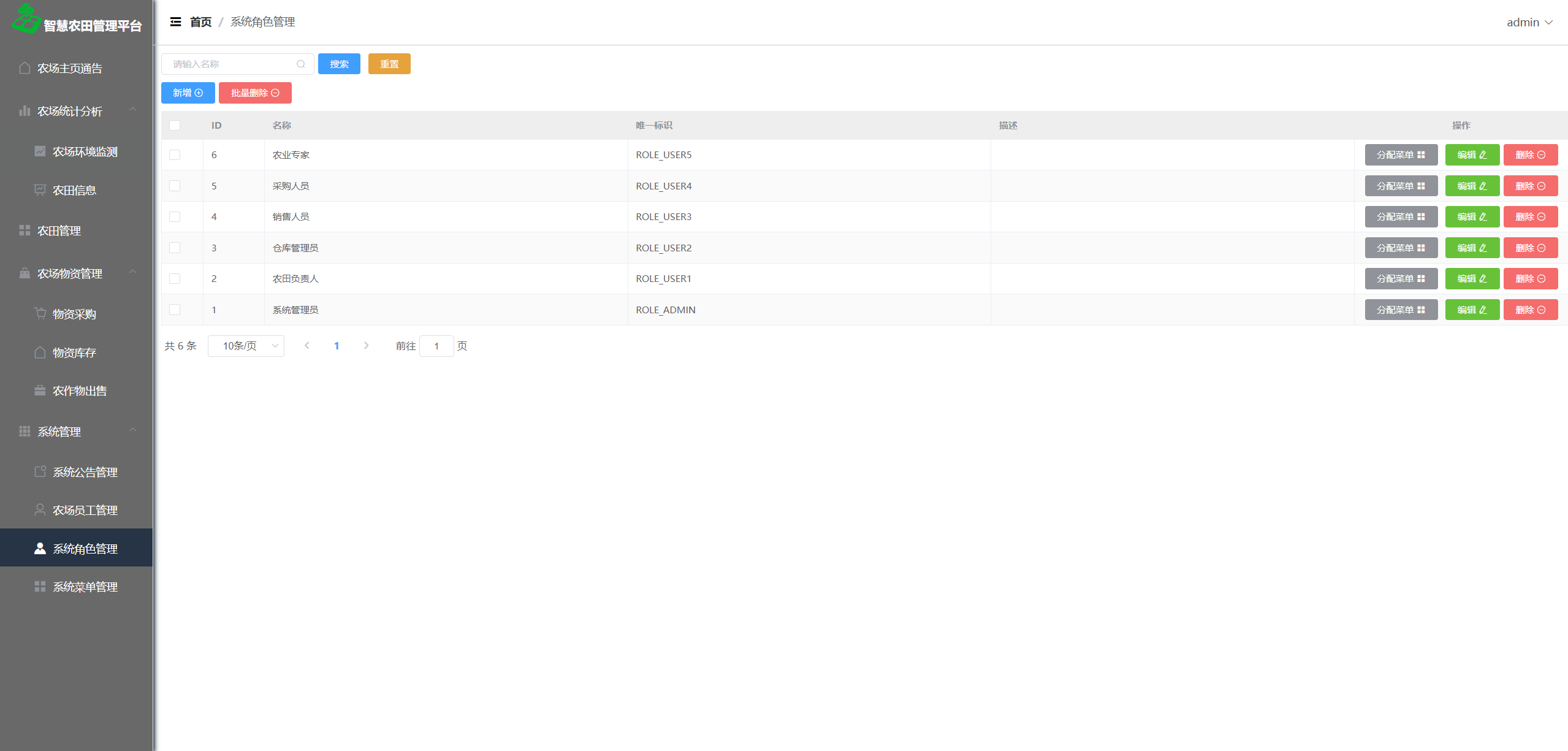The image size is (1568, 751).
Task: Open the 农田管理 menu item
Action: tap(59, 231)
